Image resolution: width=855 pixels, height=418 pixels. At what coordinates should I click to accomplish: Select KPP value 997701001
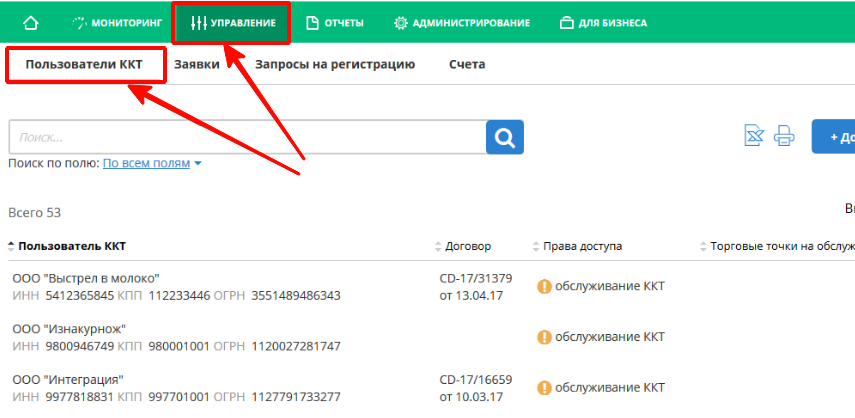pyautogui.click(x=179, y=397)
